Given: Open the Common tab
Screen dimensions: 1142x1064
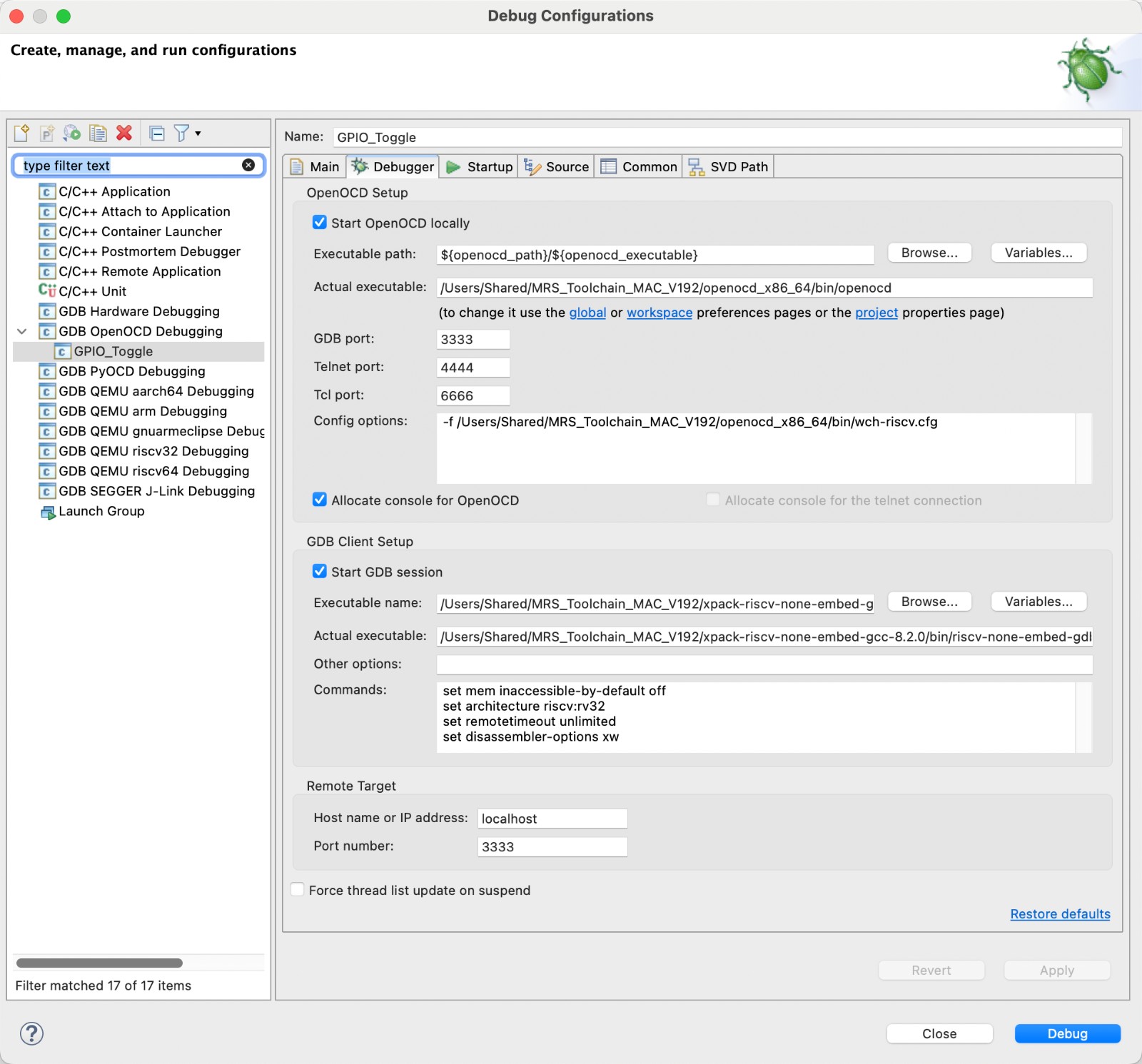Looking at the screenshot, I should (x=639, y=166).
